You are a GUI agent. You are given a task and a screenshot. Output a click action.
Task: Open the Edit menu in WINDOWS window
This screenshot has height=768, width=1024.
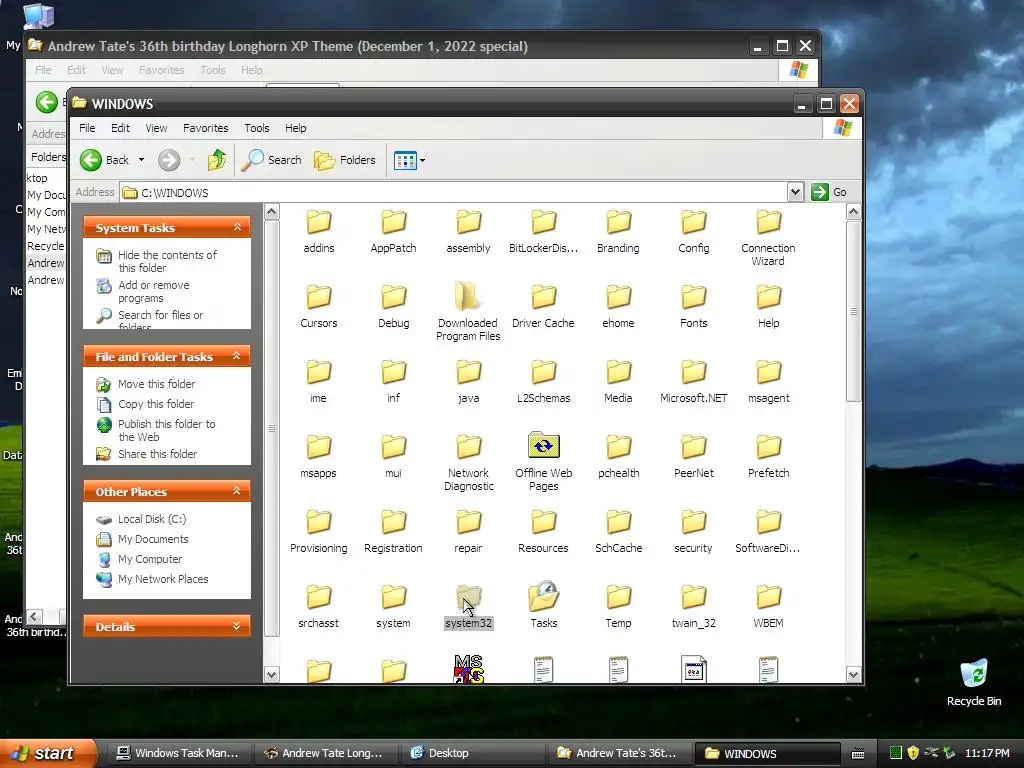120,128
